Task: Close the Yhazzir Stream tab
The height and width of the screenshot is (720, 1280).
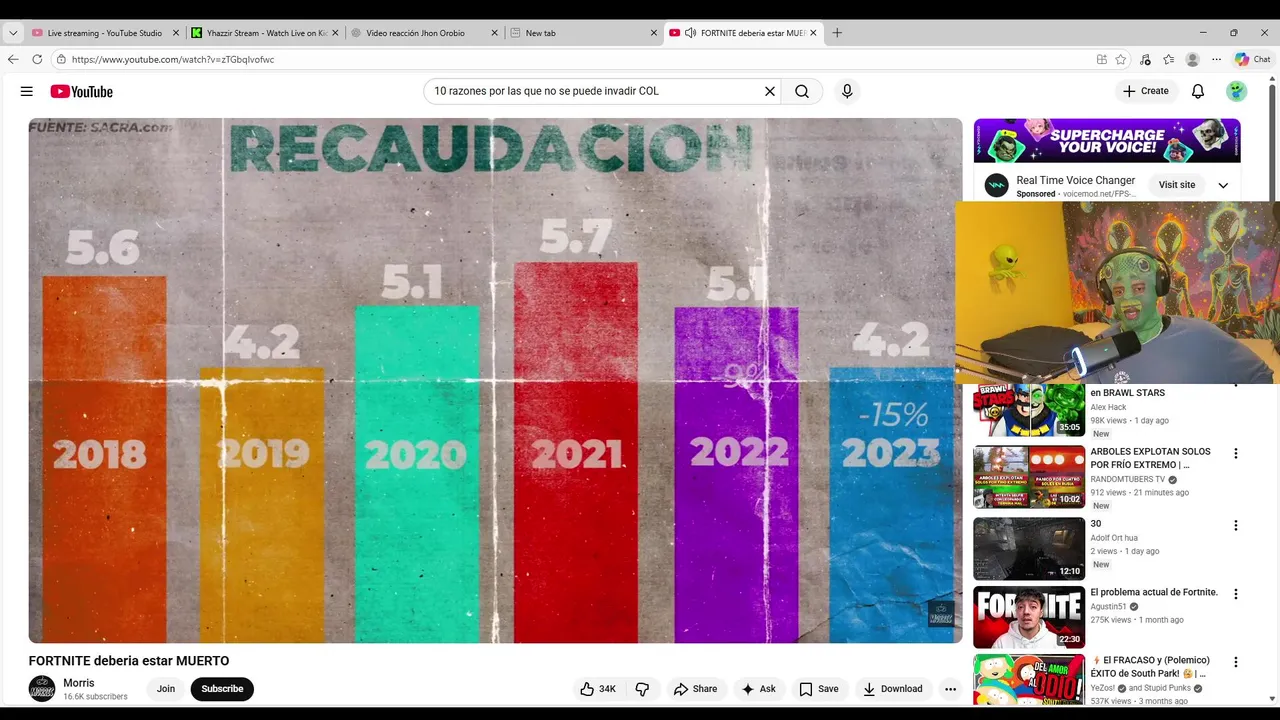Action: [335, 33]
